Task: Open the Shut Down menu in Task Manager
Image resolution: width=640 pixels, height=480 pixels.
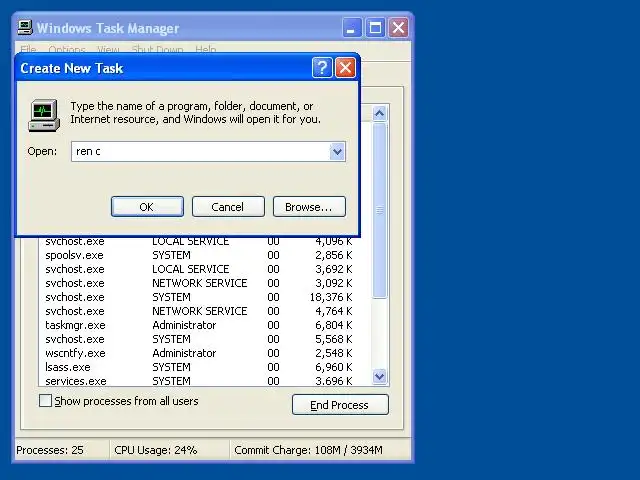Action: pyautogui.click(x=157, y=50)
